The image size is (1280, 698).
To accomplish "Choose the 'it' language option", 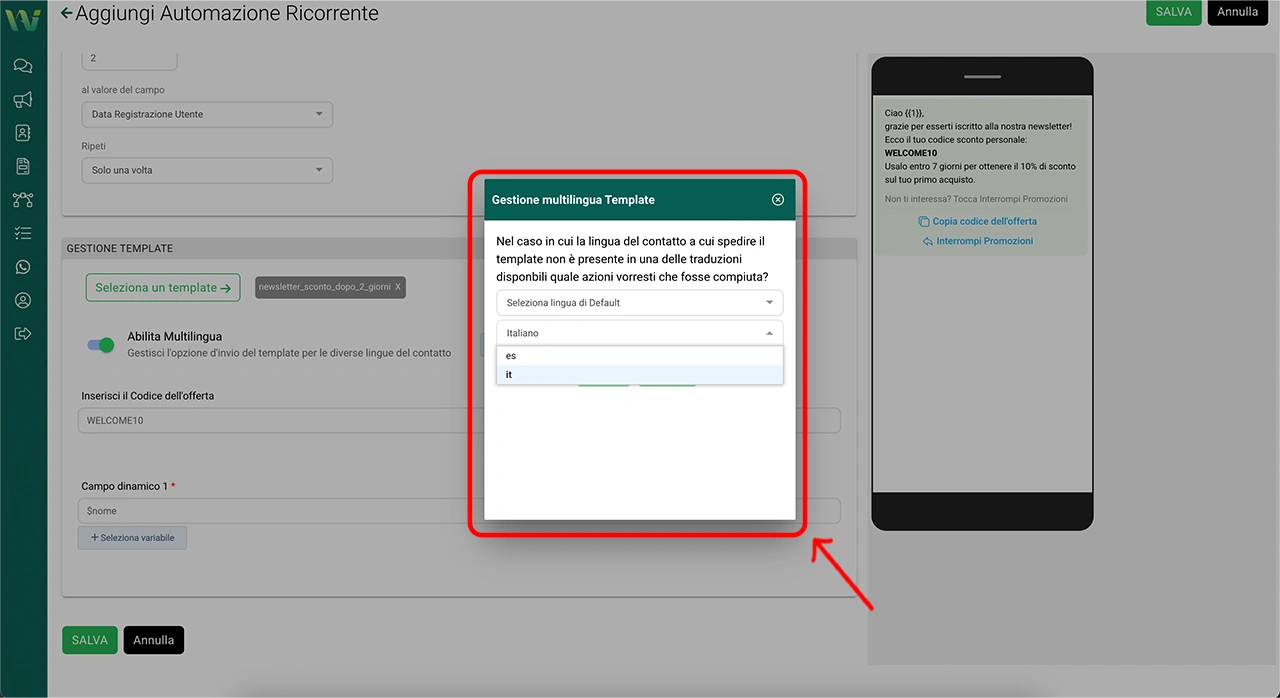I will coord(639,375).
